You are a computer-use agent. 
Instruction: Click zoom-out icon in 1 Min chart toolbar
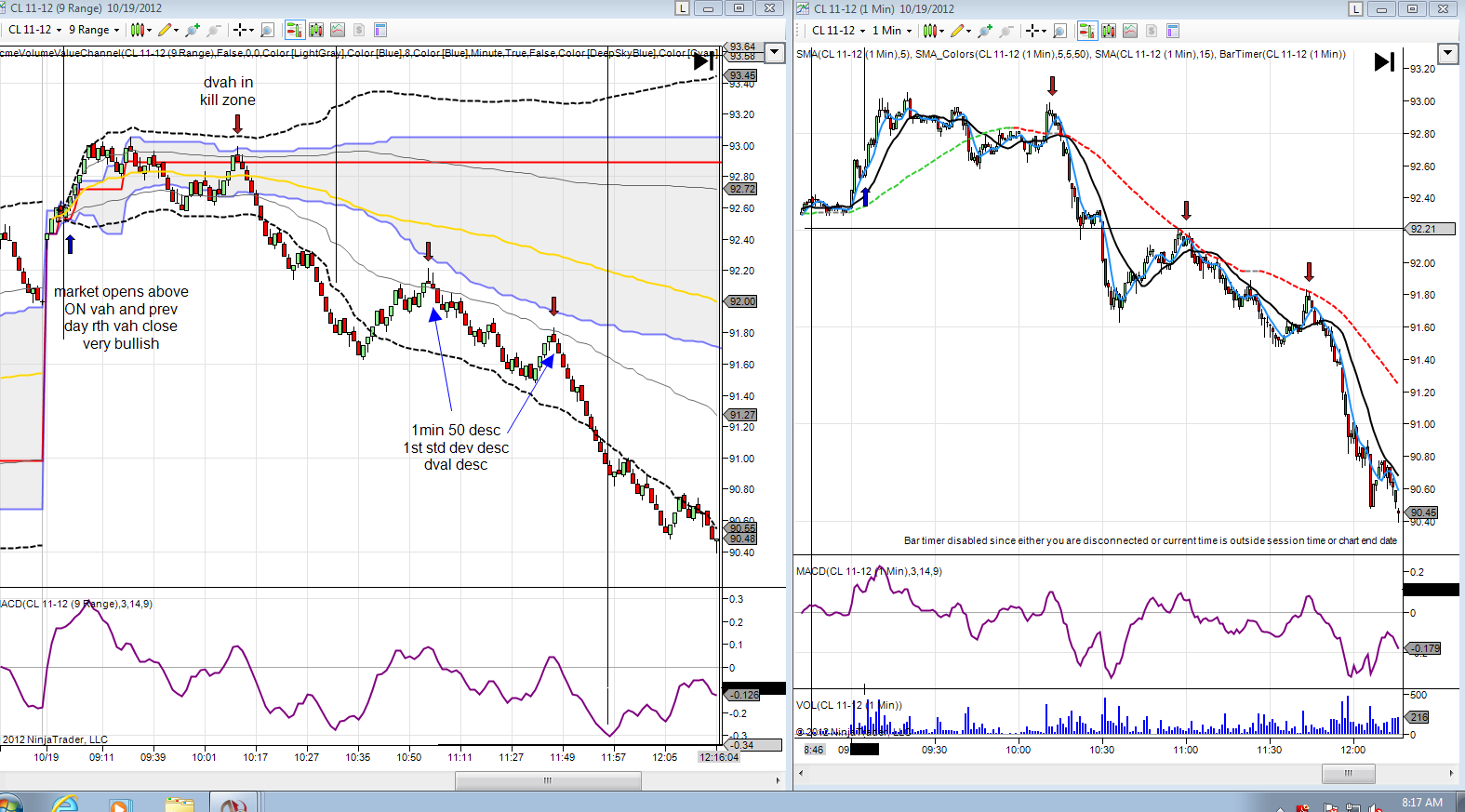point(1006,31)
